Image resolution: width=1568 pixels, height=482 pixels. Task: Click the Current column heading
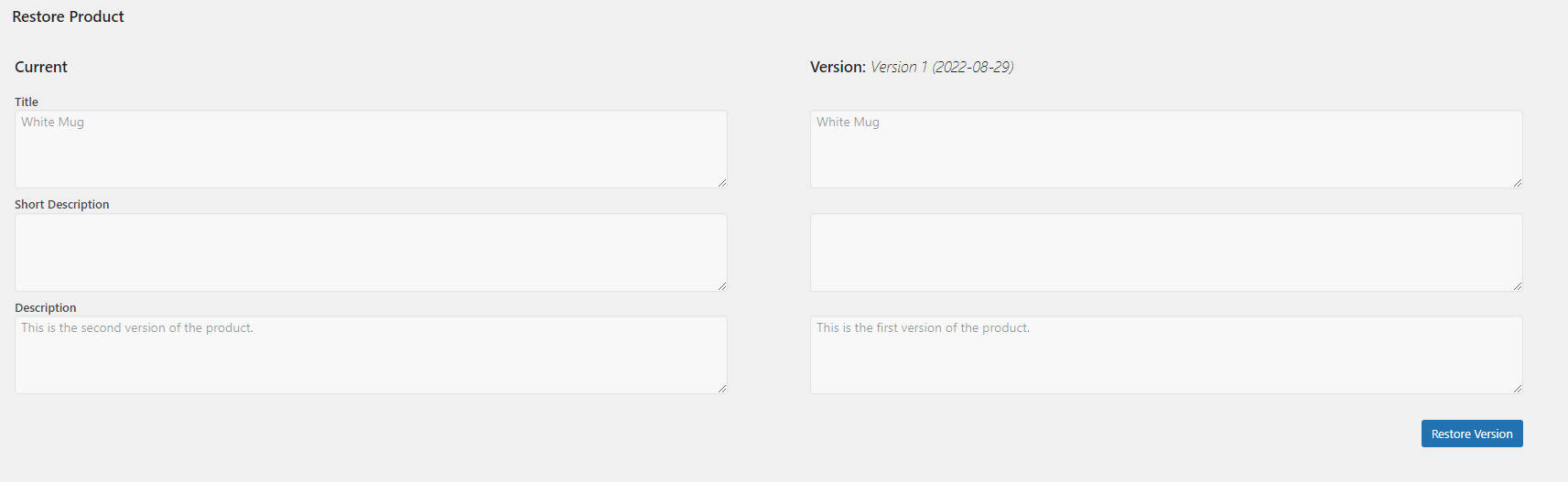[41, 67]
